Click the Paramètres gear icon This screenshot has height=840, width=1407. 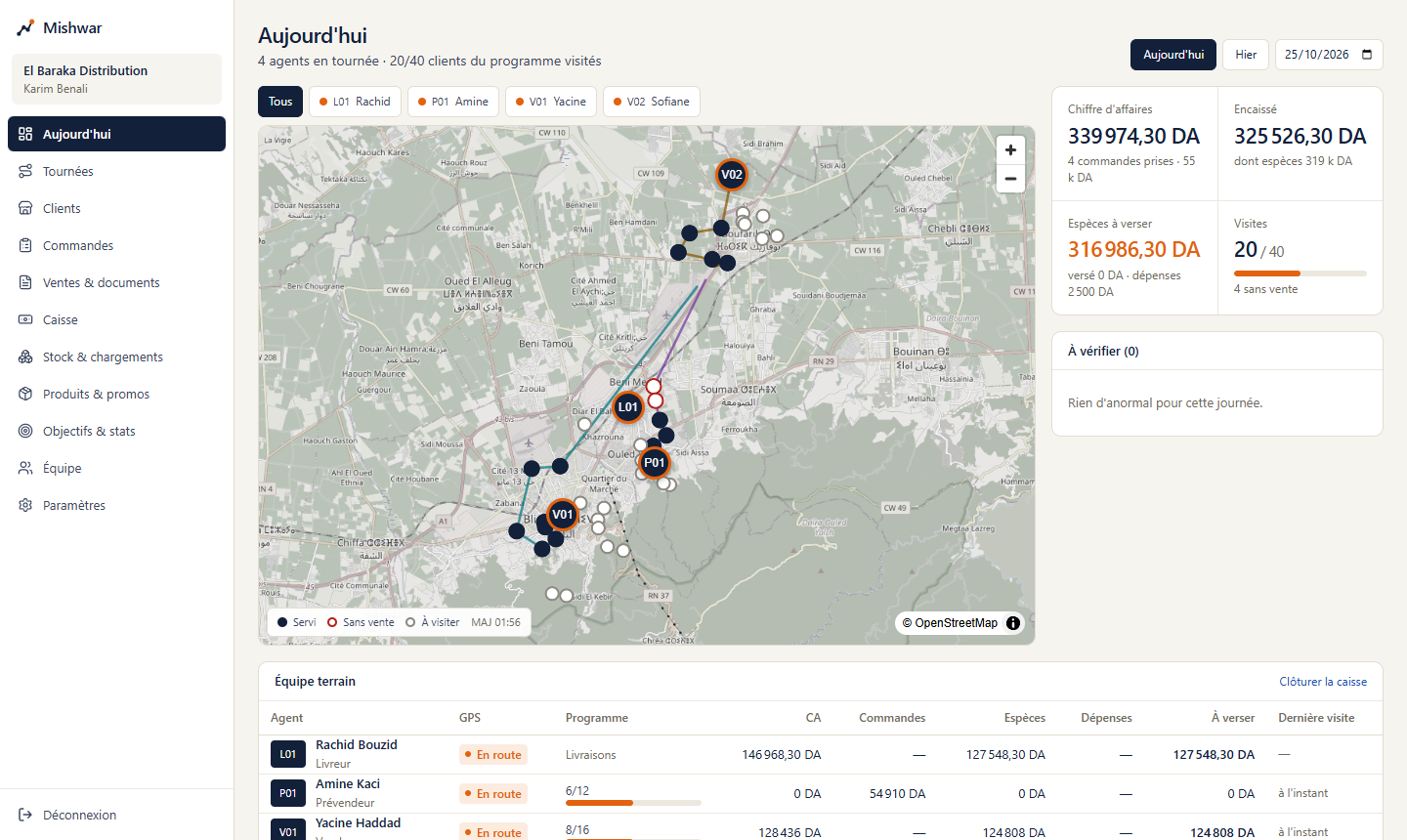click(25, 505)
